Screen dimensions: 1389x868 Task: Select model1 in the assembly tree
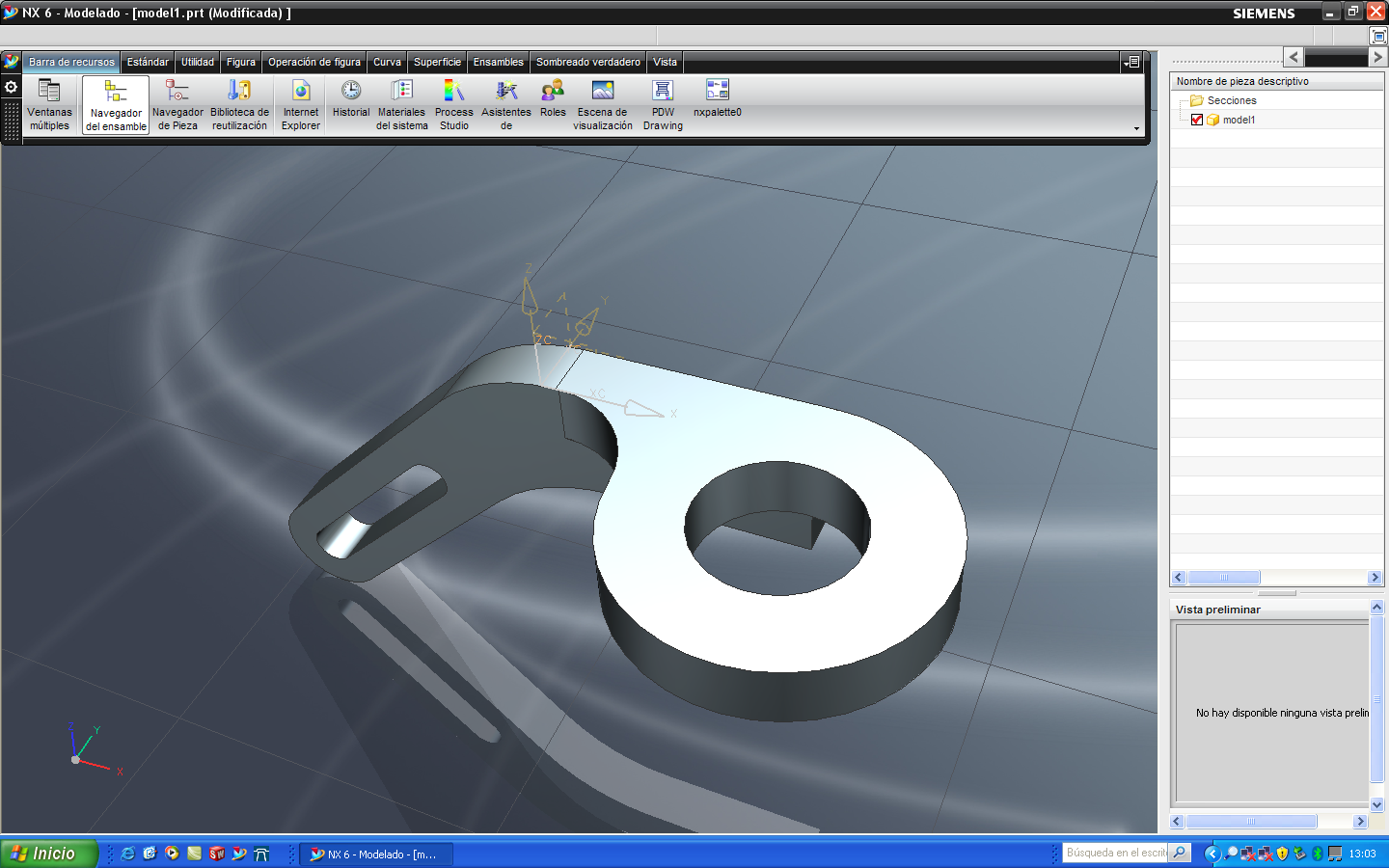1239,120
